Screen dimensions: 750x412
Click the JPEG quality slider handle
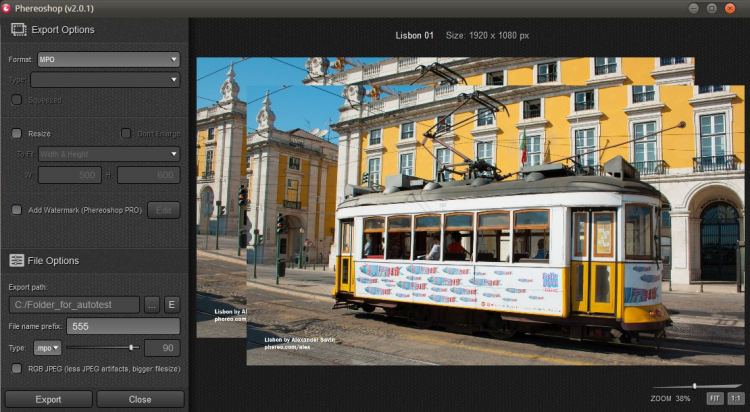click(131, 347)
